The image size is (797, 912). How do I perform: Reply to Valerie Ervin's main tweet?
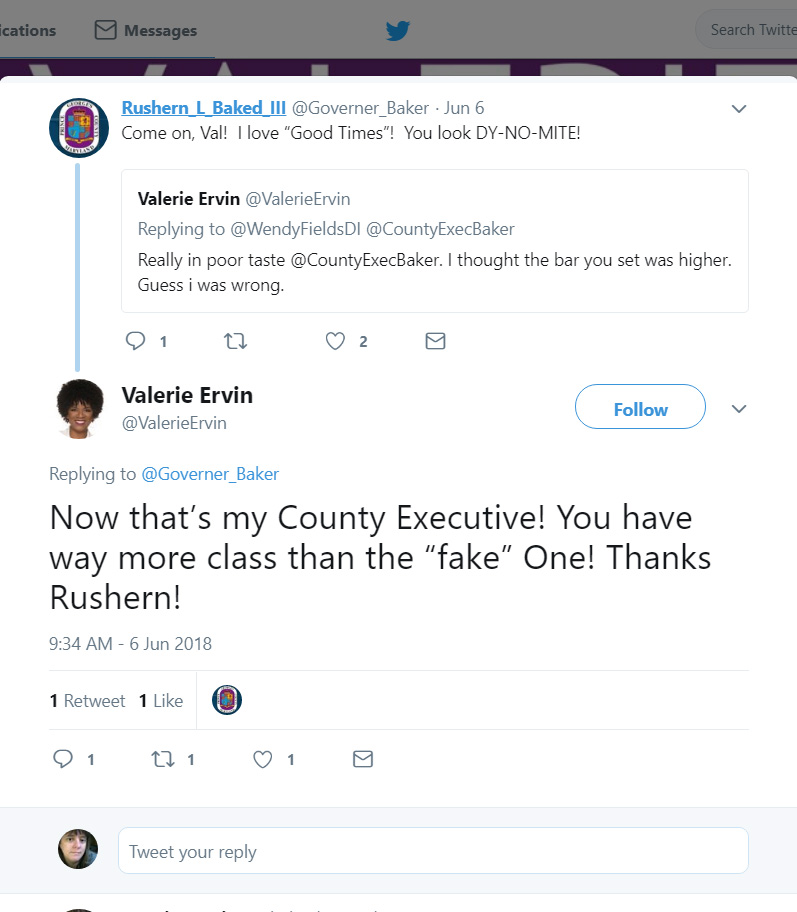[63, 759]
